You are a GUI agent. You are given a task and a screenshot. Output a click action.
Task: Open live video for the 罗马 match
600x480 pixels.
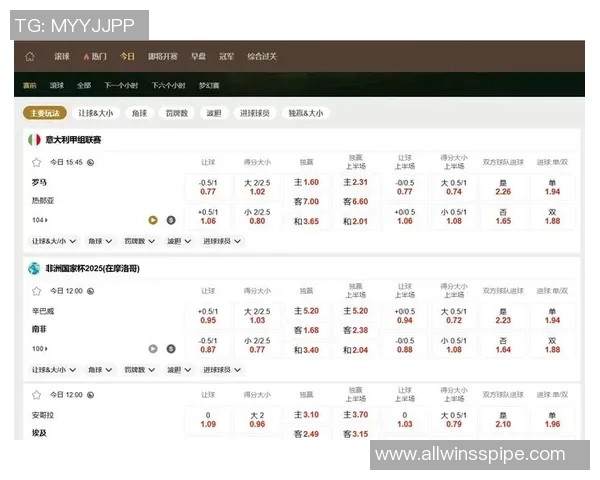coord(153,220)
